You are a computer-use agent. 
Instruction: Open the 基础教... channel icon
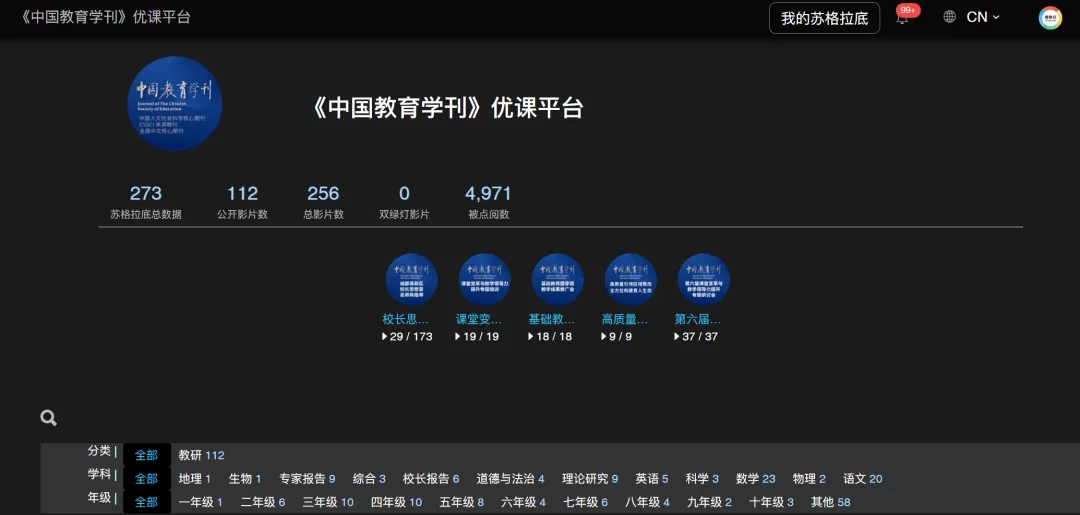point(557,279)
